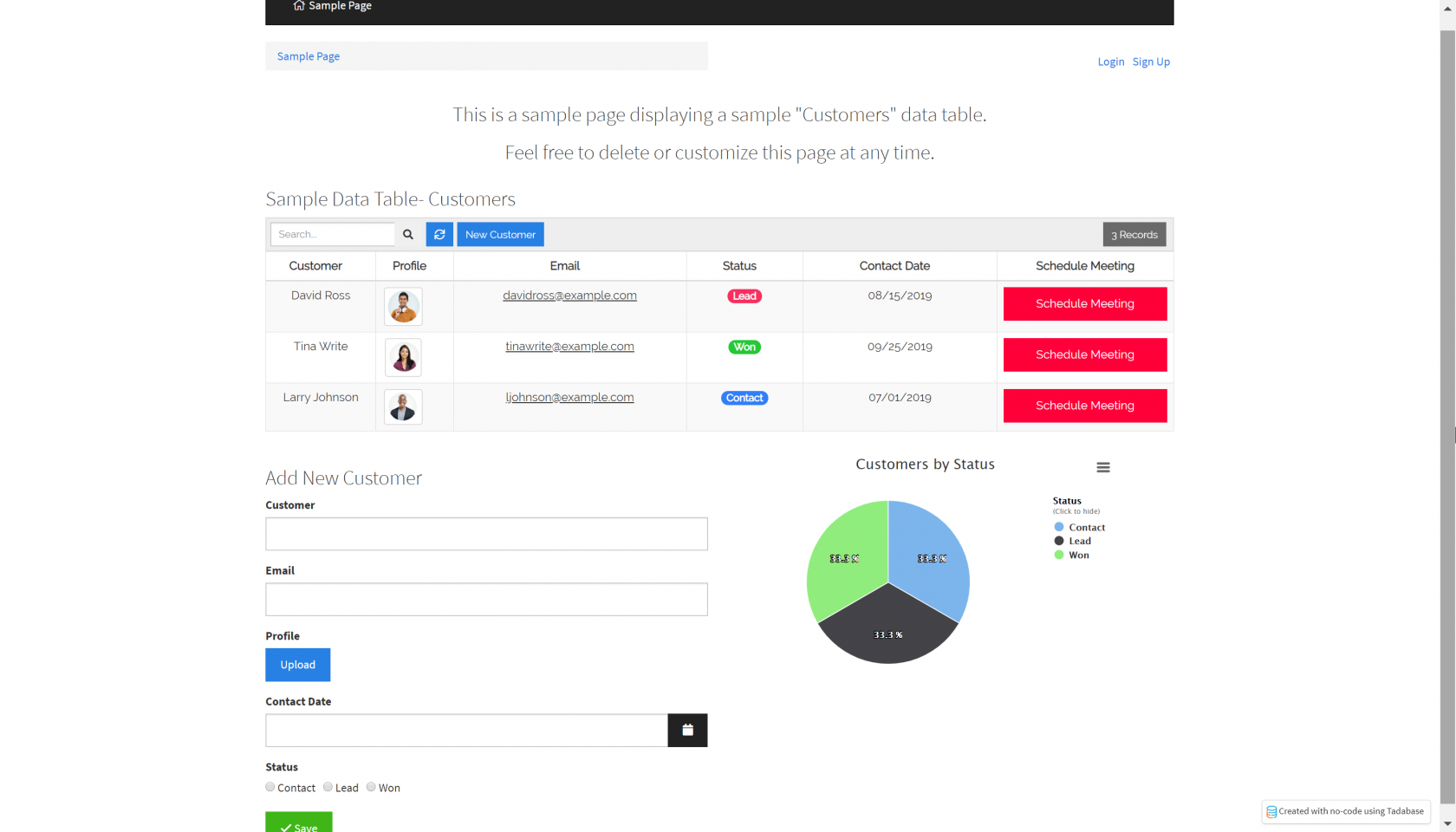Select the Contact status radio button
The height and width of the screenshot is (832, 1456).
pyautogui.click(x=270, y=787)
